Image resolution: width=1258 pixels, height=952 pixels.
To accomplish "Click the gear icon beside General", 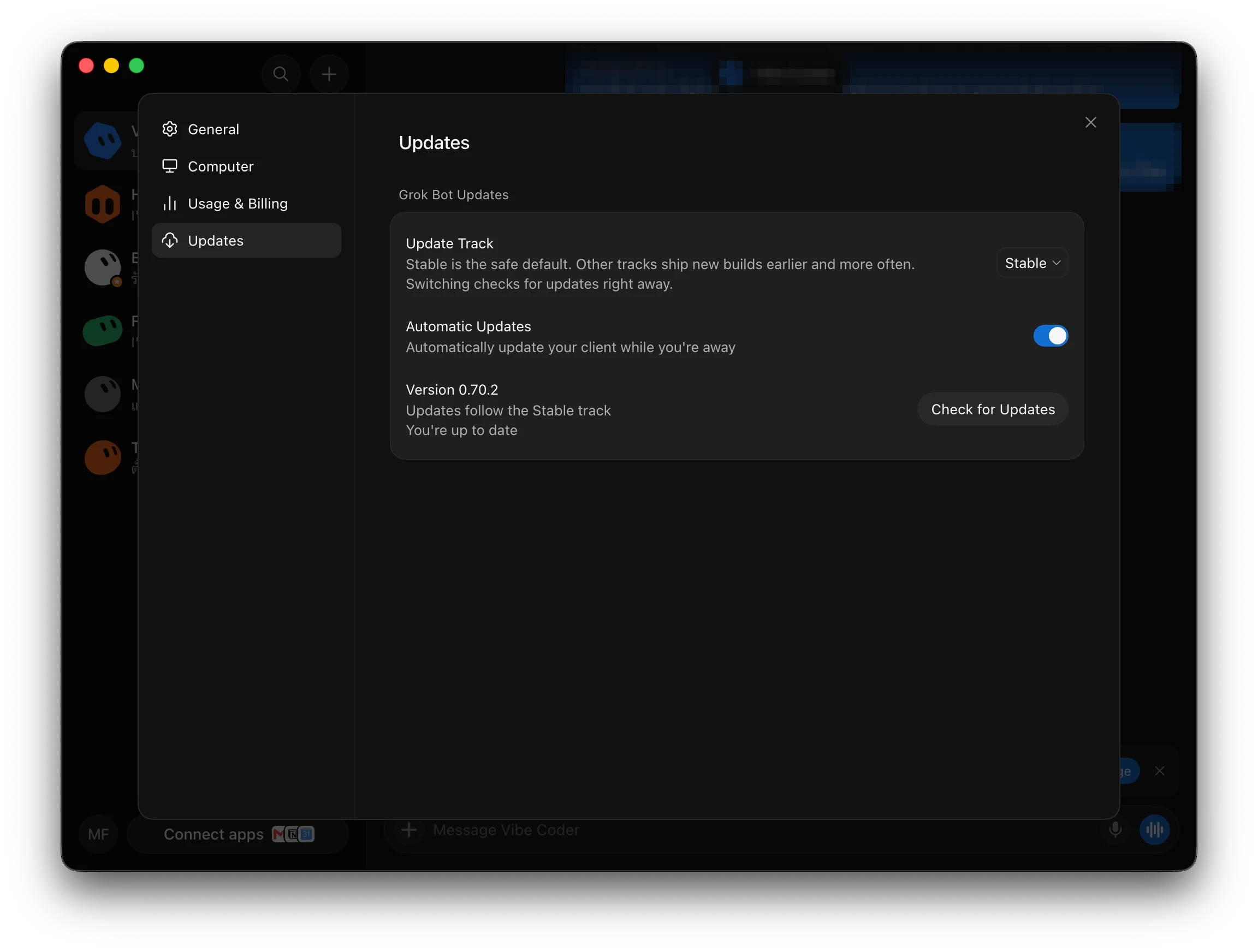I will tap(169, 129).
